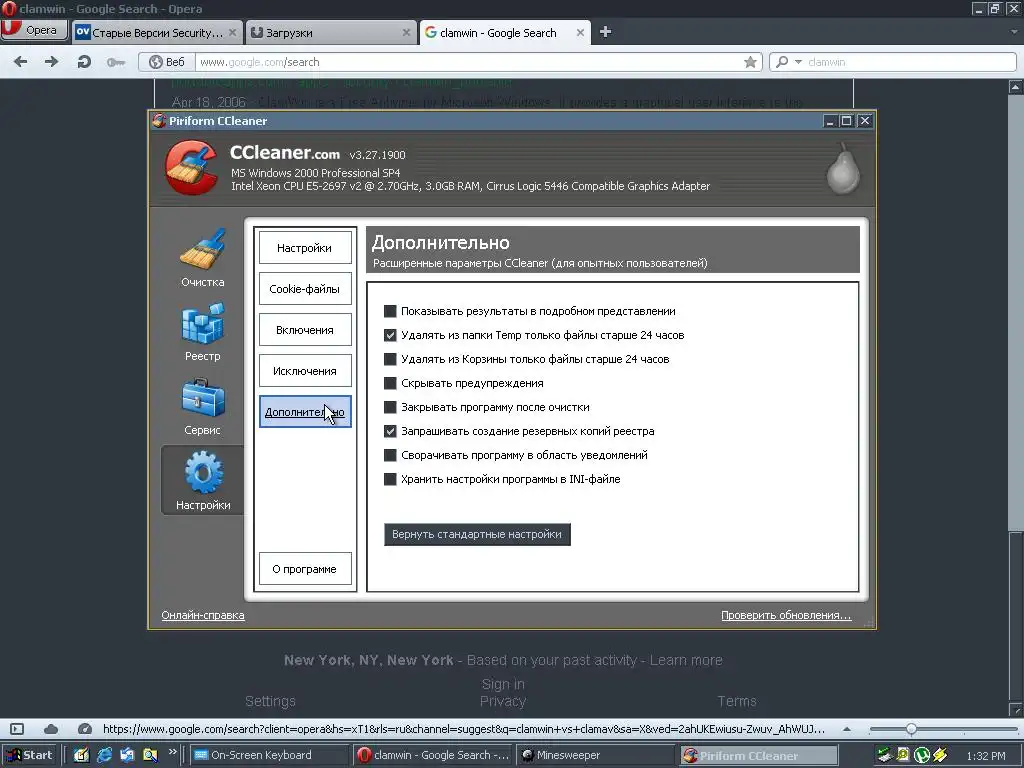Check Скрывать предупреждения
The height and width of the screenshot is (768, 1024).
pos(390,383)
